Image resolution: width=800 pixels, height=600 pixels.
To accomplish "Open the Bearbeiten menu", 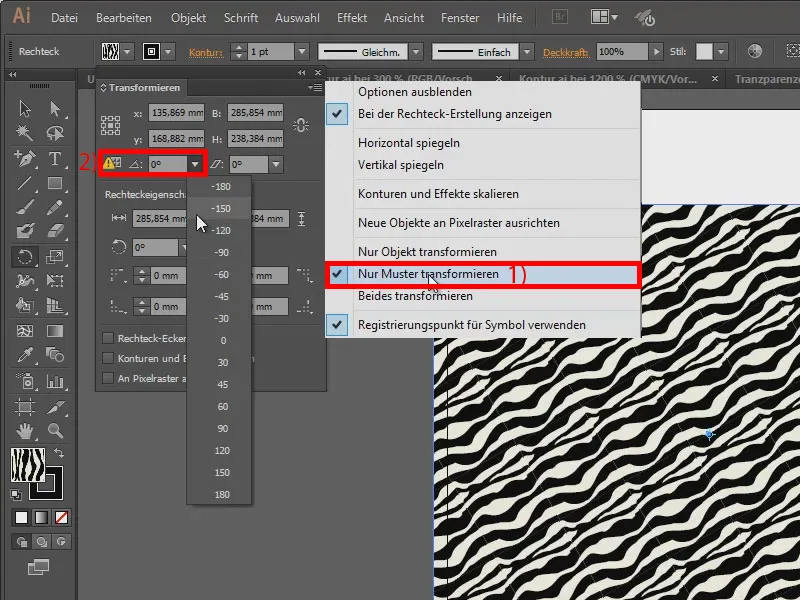I will [x=124, y=18].
